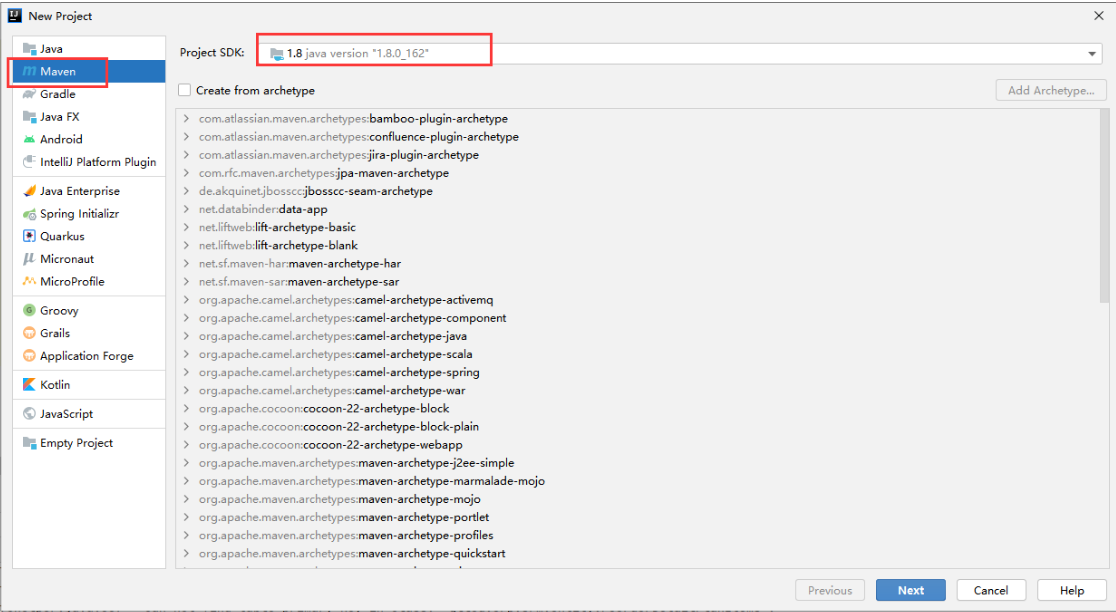The height and width of the screenshot is (612, 1116).
Task: Open the Project SDK dropdown arrow
Action: (1091, 53)
